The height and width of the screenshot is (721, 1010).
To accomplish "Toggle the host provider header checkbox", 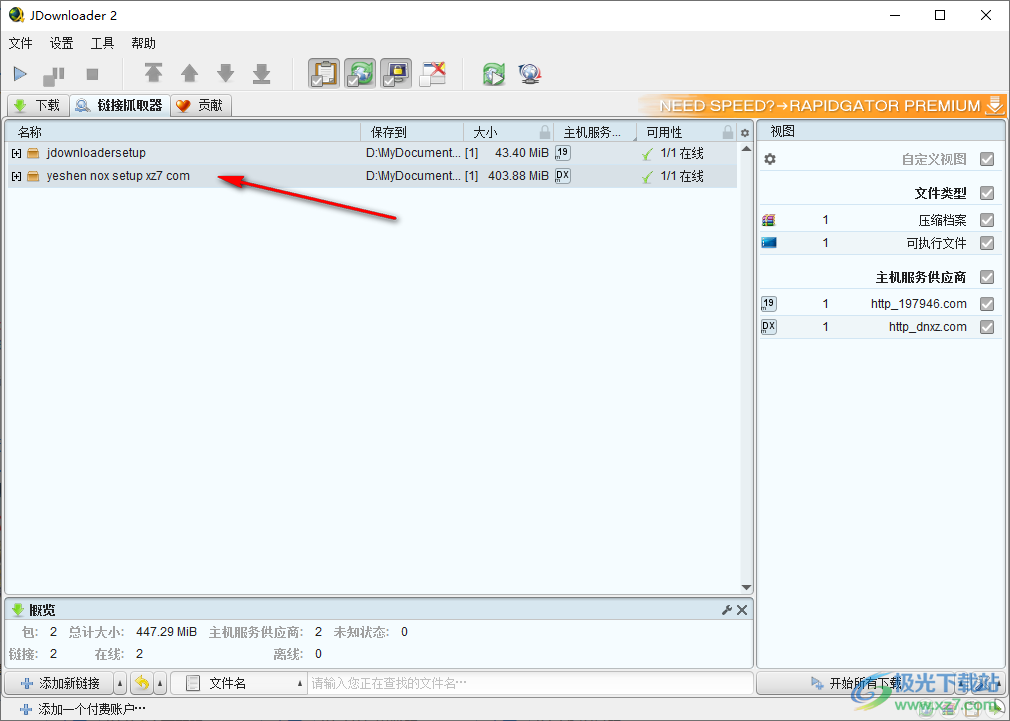I will point(987,277).
